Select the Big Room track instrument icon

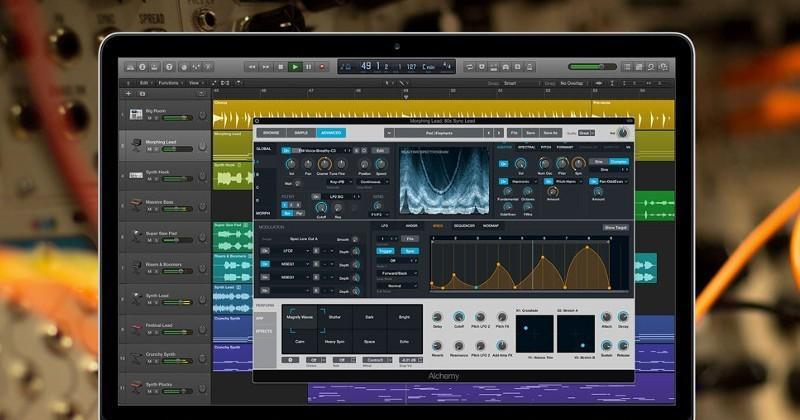136,114
